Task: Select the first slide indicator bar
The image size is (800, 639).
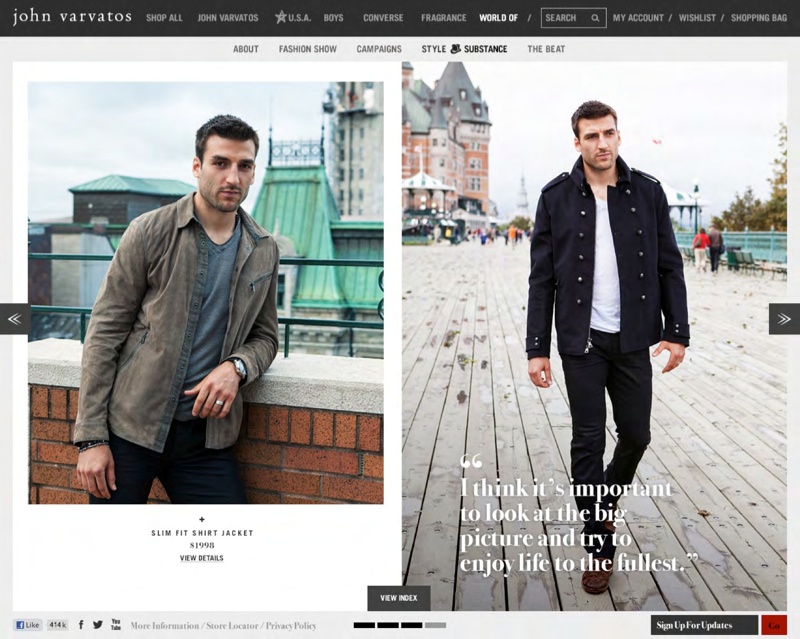Action: click(364, 625)
